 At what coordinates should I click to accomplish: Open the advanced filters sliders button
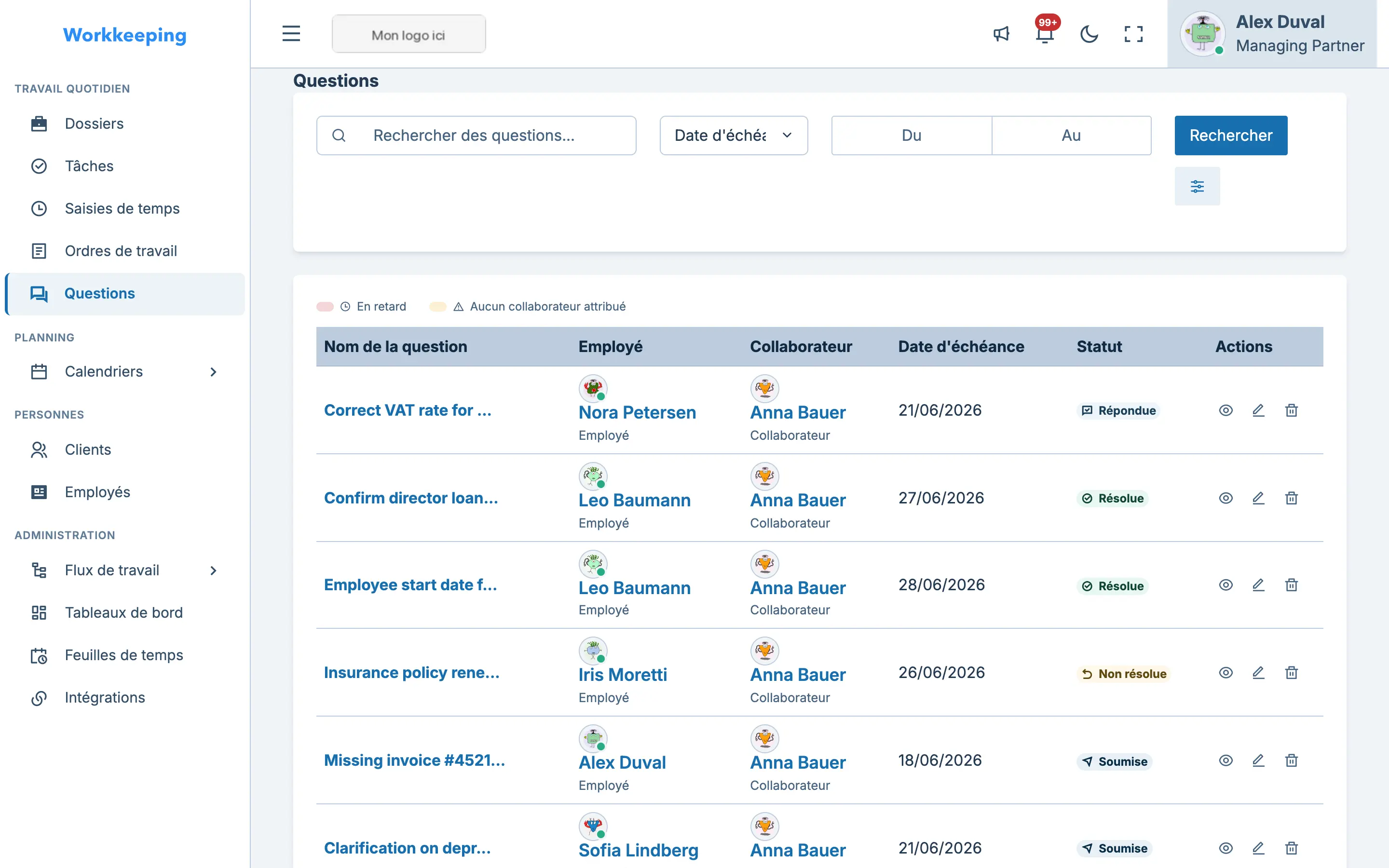tap(1198, 186)
